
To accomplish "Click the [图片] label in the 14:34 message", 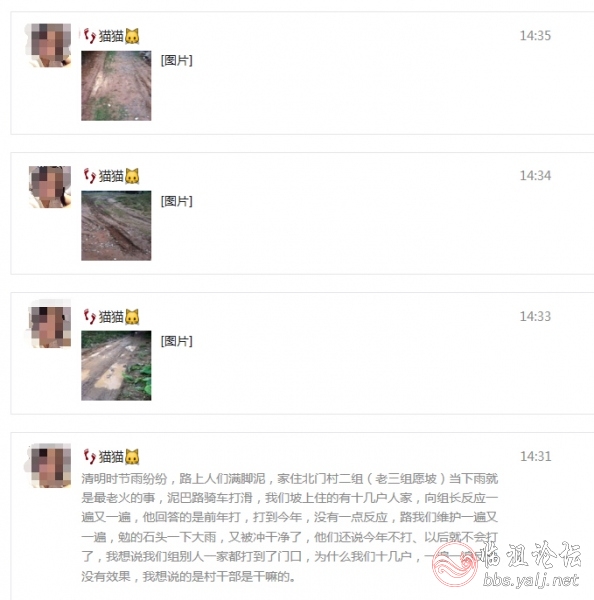I will (x=176, y=201).
